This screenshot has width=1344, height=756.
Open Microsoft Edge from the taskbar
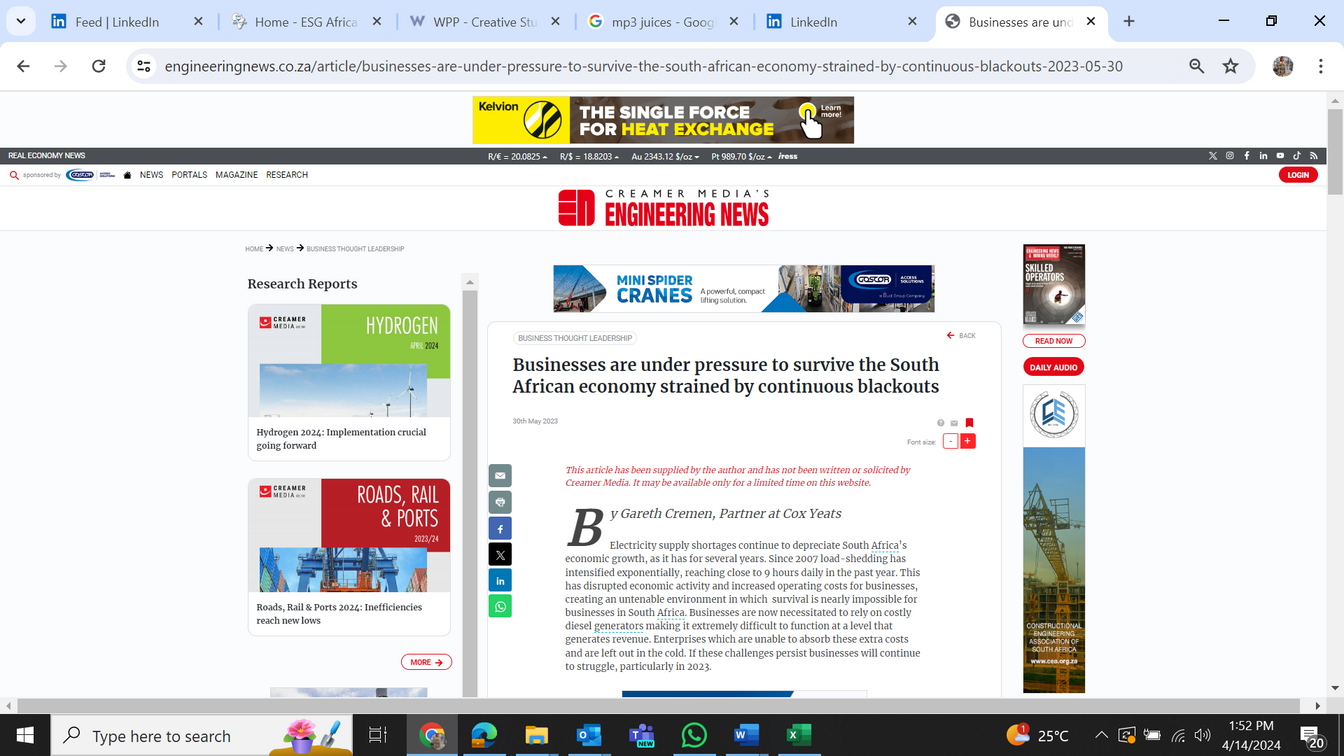point(484,736)
